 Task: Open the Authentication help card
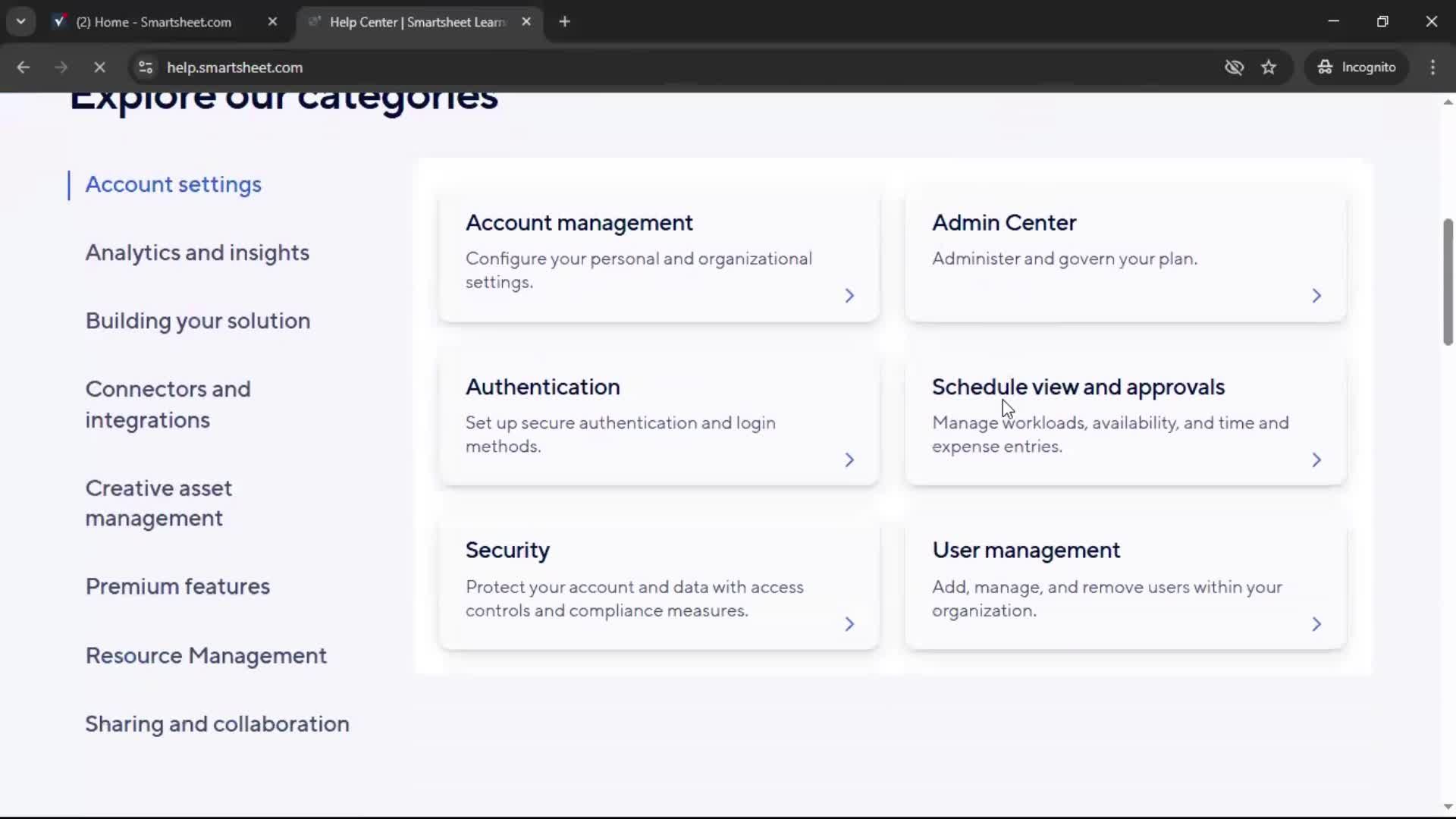(x=658, y=417)
